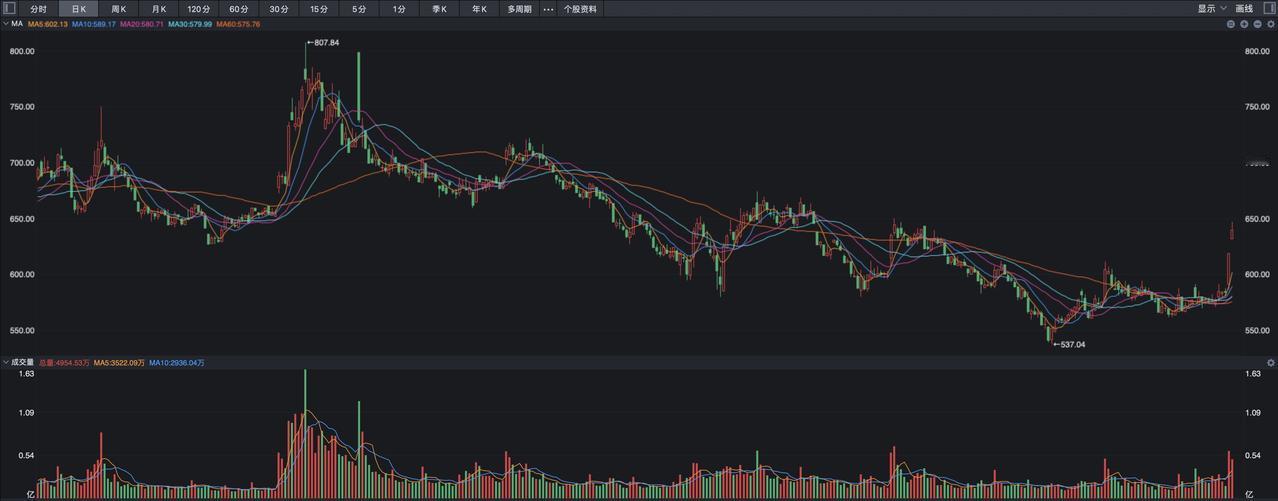The width and height of the screenshot is (1278, 501).
Task: Select the 年K yearly chart tab
Action: point(479,8)
